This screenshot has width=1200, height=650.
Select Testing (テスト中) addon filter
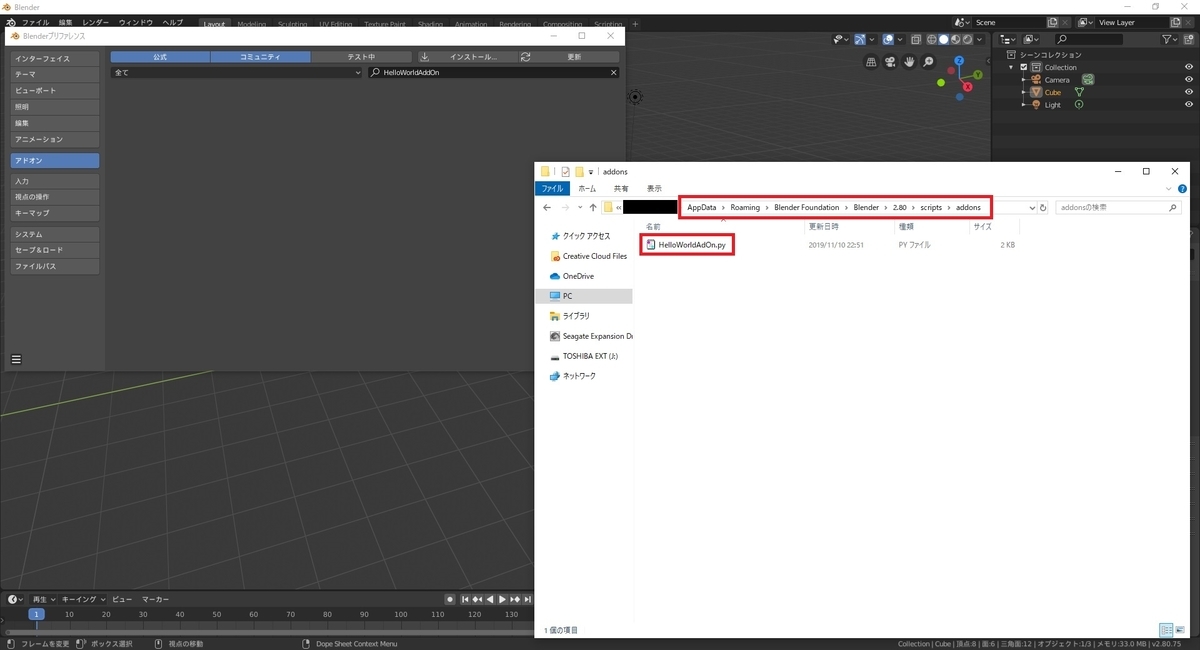pos(360,57)
